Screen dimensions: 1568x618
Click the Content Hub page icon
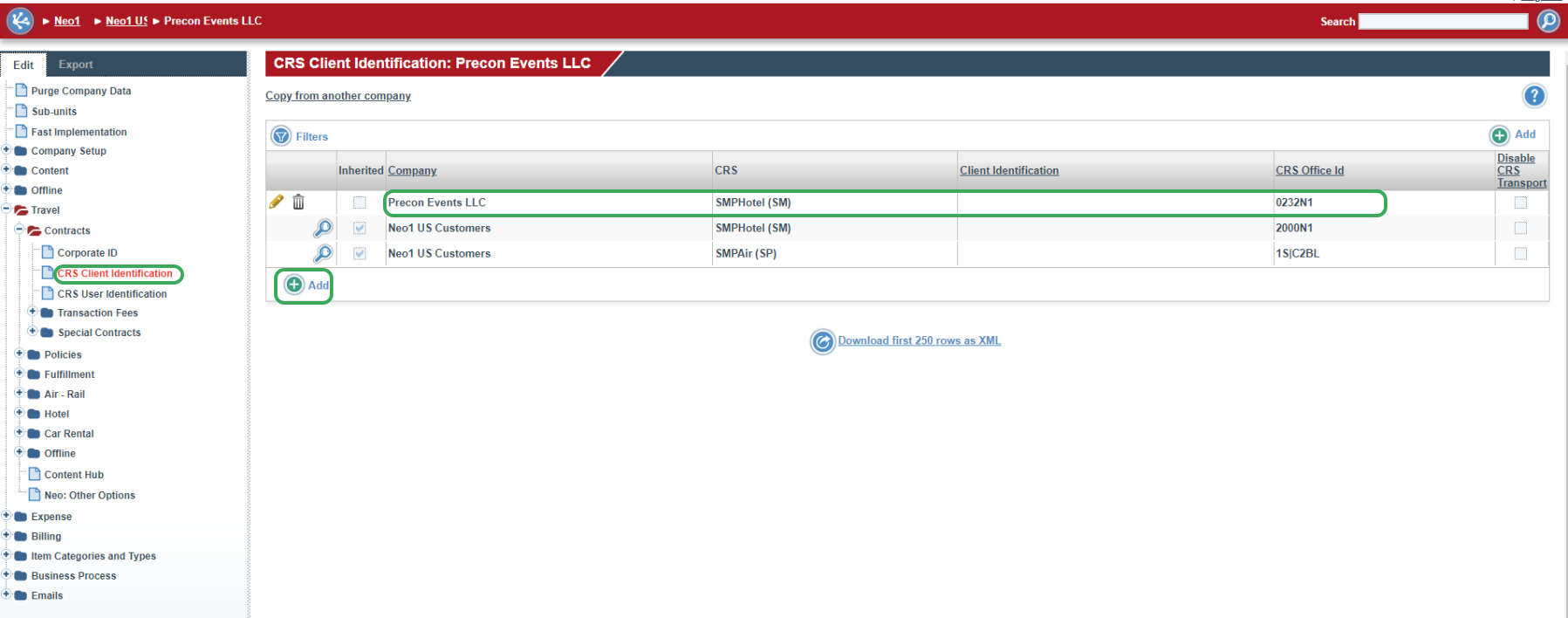point(35,474)
